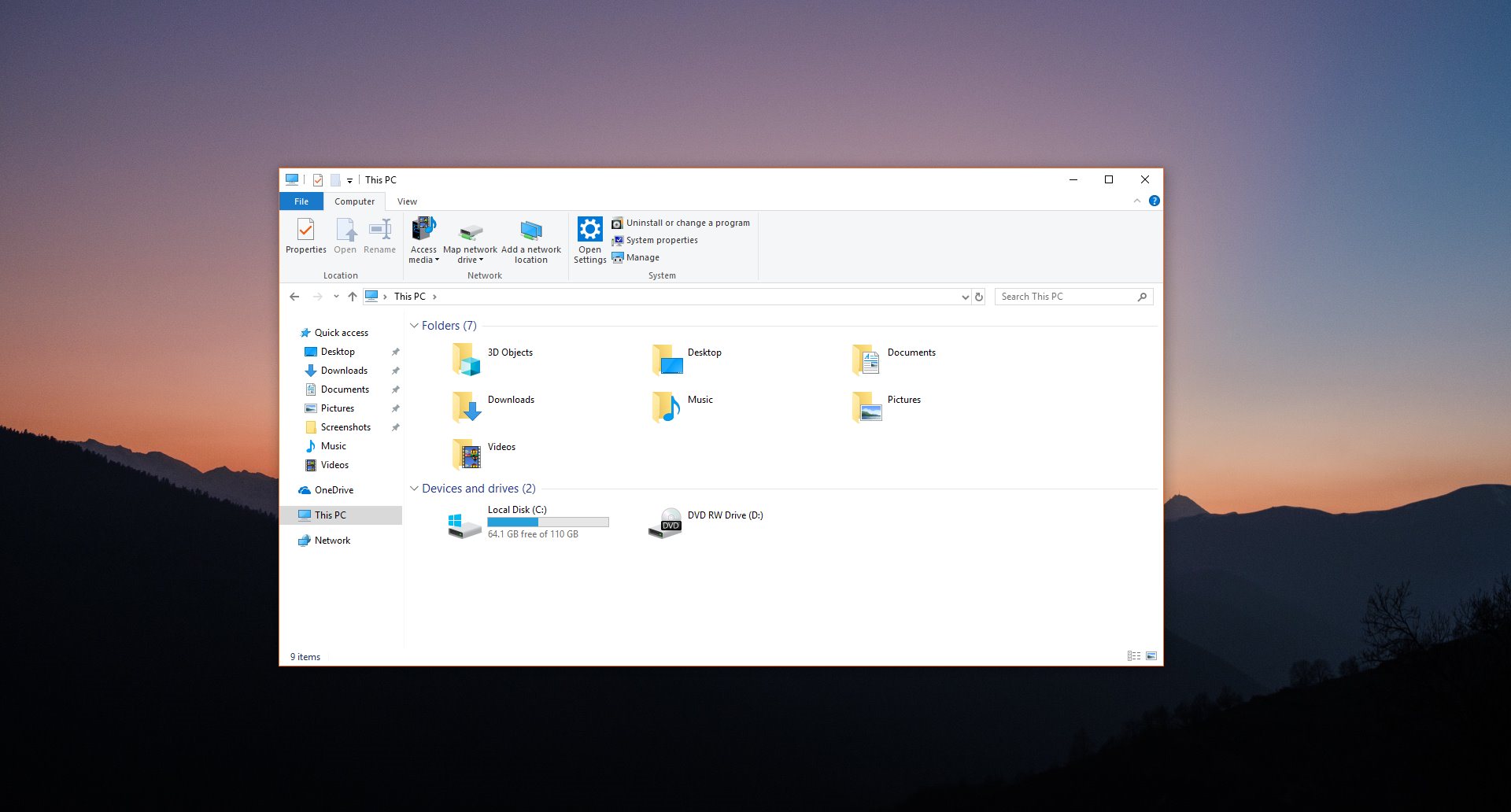Click the Local Disk (C:) capacity bar
This screenshot has height=812, width=1511.
click(x=548, y=522)
